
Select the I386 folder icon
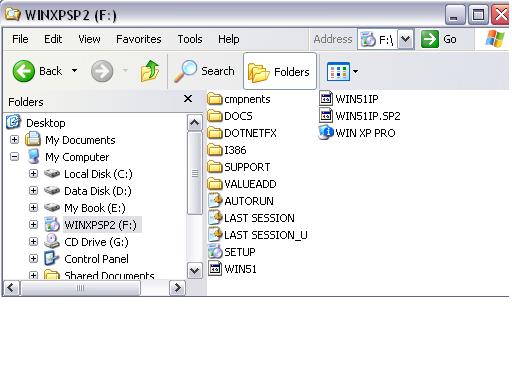tap(215, 150)
